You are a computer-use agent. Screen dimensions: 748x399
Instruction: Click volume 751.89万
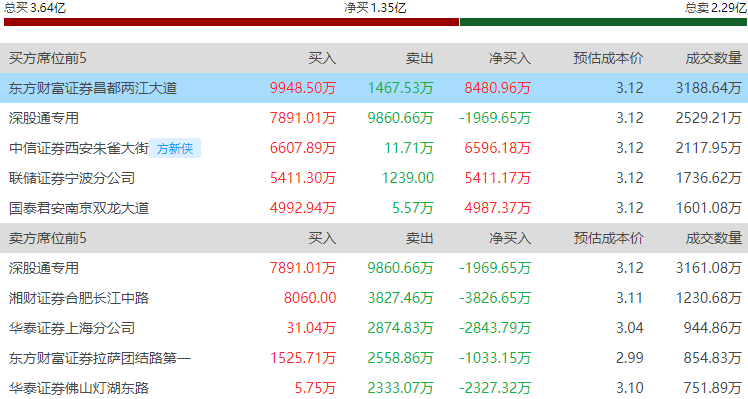713,388
